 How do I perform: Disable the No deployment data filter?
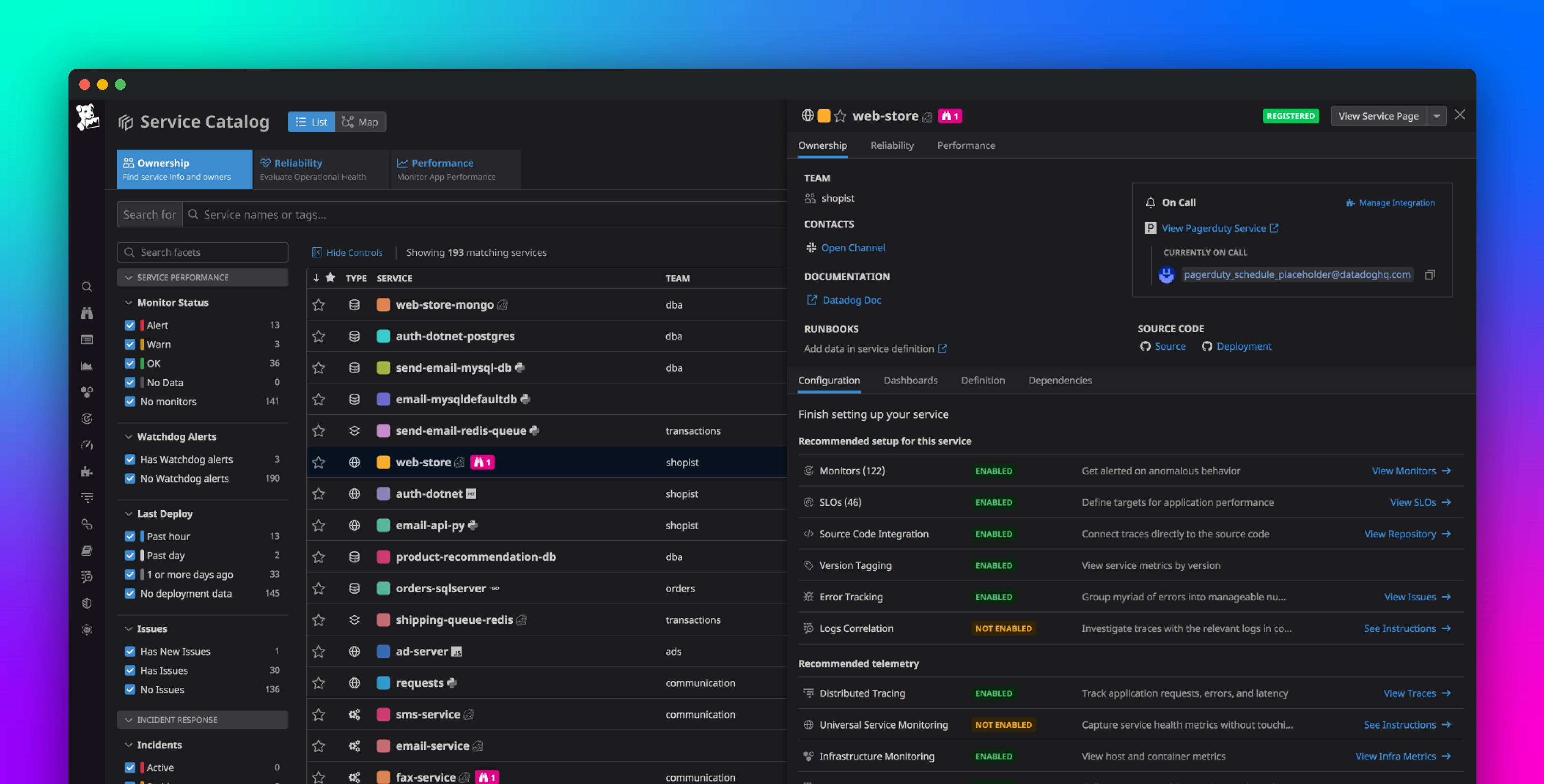[x=131, y=593]
